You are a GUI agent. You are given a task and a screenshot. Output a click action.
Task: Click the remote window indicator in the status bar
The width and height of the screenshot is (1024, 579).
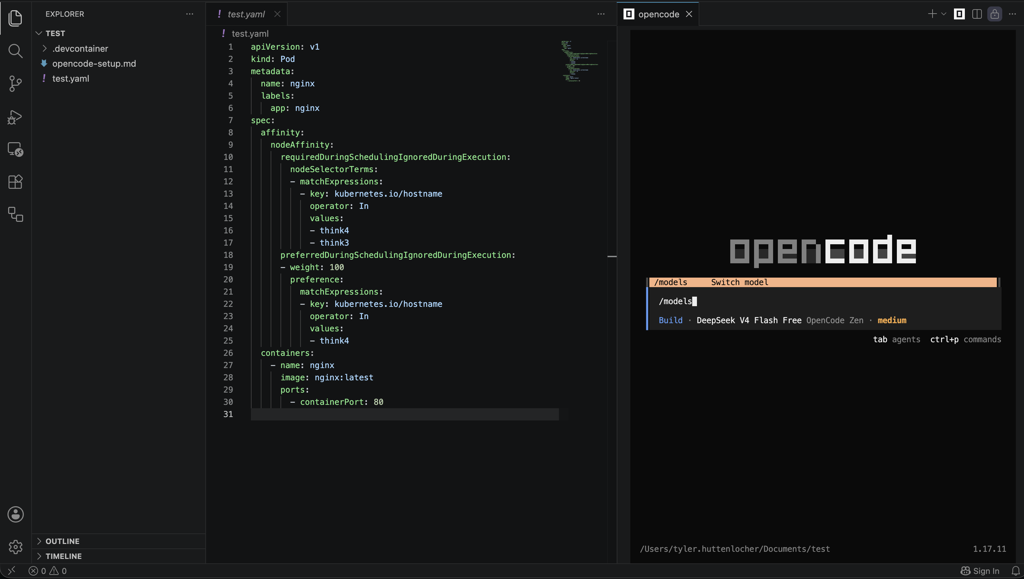tap(11, 571)
